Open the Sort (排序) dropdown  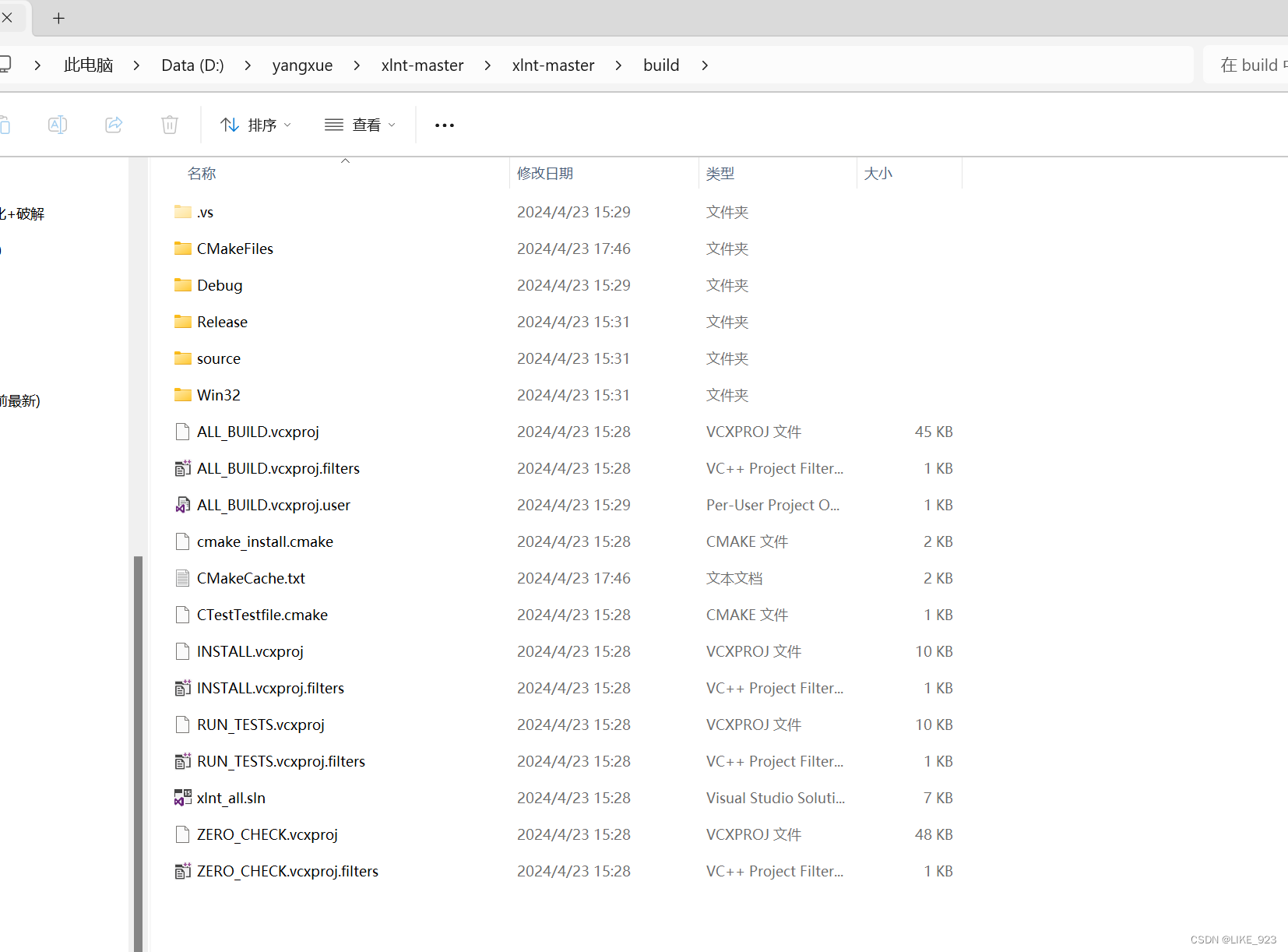pyautogui.click(x=255, y=125)
